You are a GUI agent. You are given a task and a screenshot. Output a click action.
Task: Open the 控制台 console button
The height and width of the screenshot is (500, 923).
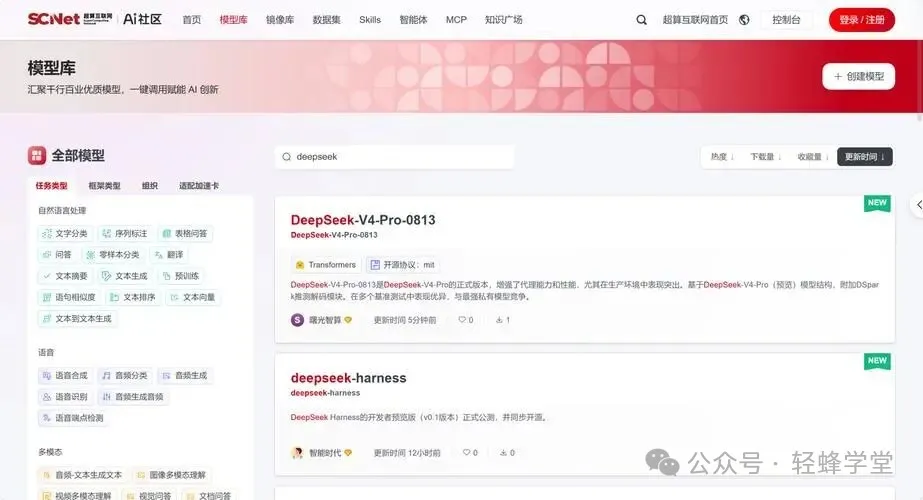pyautogui.click(x=786, y=19)
